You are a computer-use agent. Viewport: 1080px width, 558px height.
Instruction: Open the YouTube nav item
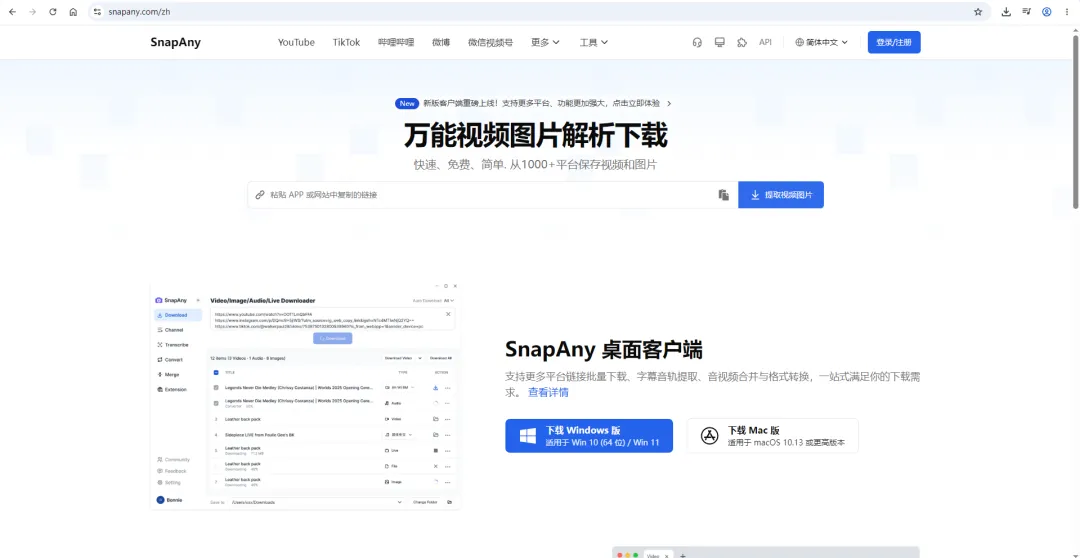coord(296,42)
